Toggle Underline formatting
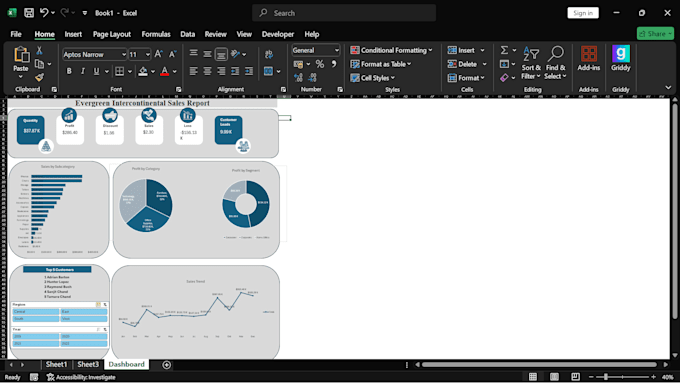The height and width of the screenshot is (383, 680). (96, 71)
